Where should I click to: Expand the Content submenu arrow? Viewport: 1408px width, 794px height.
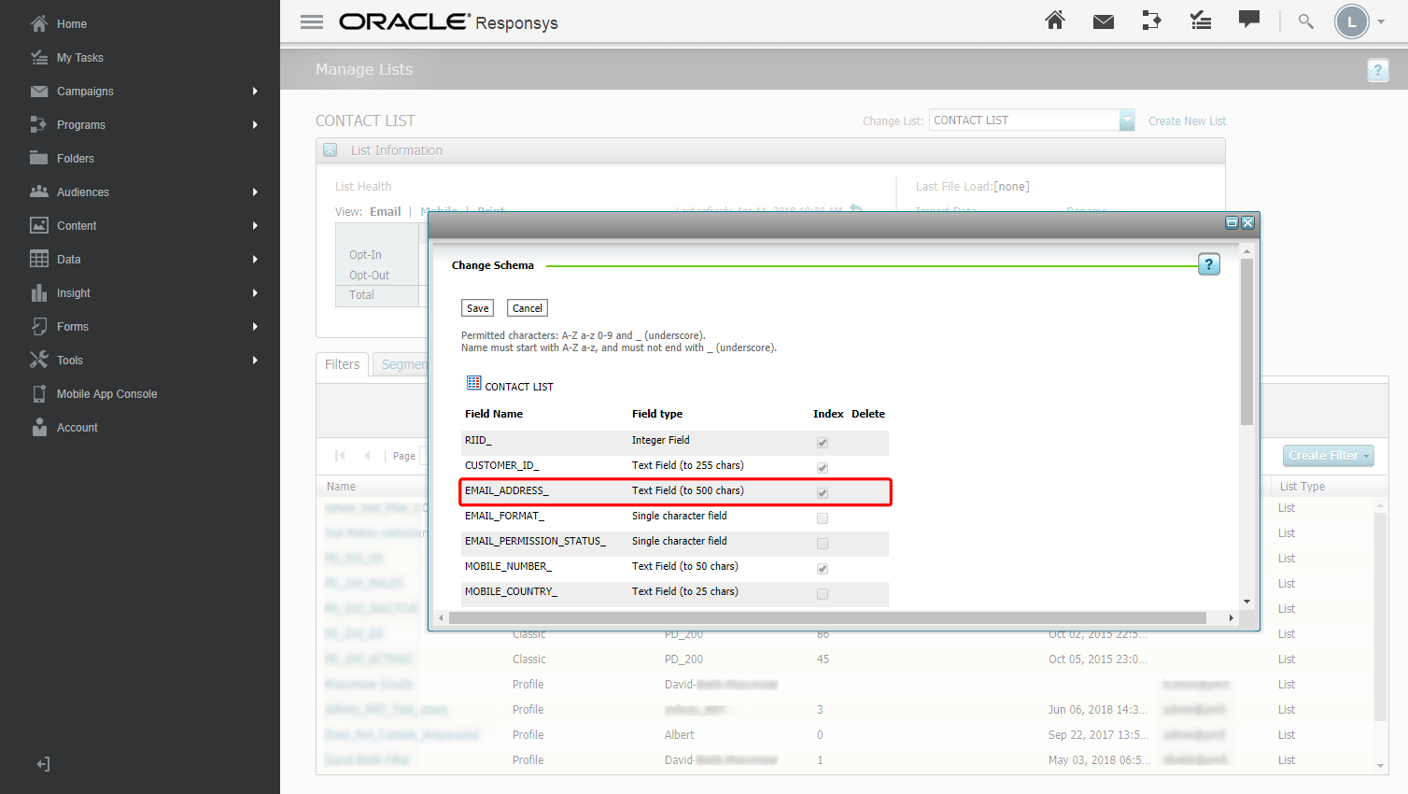[x=255, y=226]
